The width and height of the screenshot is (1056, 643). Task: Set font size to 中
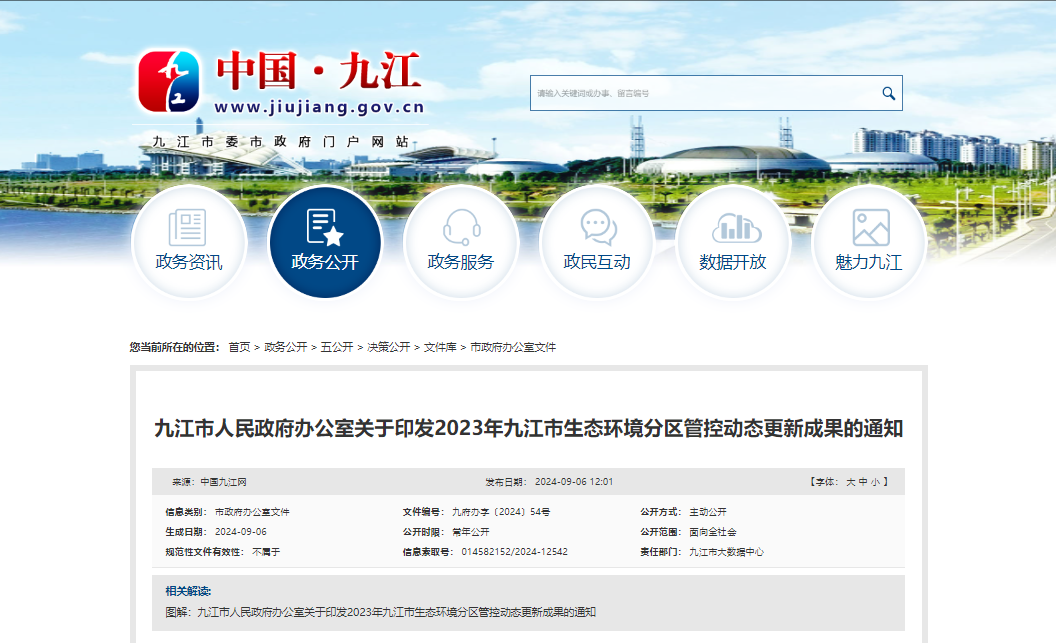(x=863, y=482)
